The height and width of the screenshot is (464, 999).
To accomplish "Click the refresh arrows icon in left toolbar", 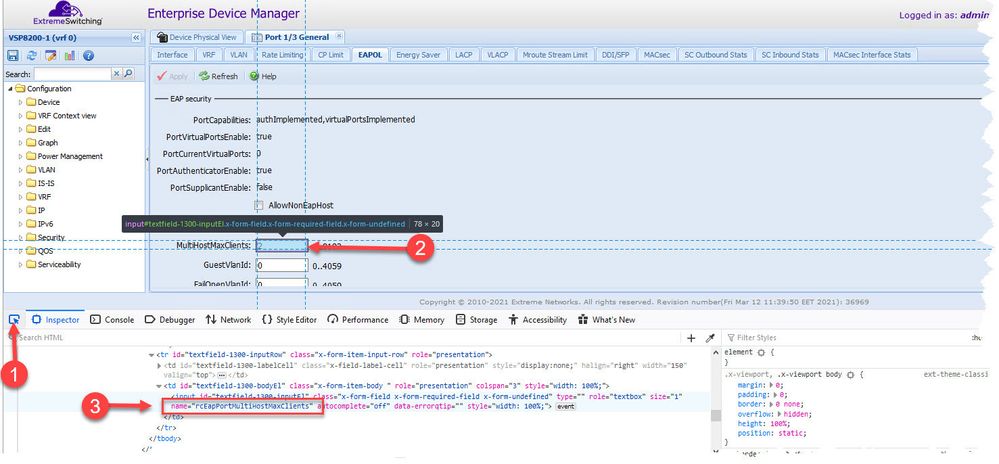I will [33, 55].
